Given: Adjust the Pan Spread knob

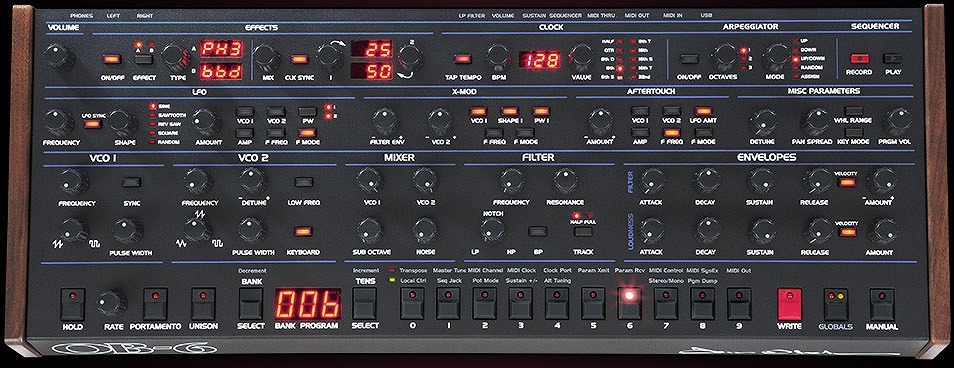Looking at the screenshot, I should pyautogui.click(x=815, y=122).
